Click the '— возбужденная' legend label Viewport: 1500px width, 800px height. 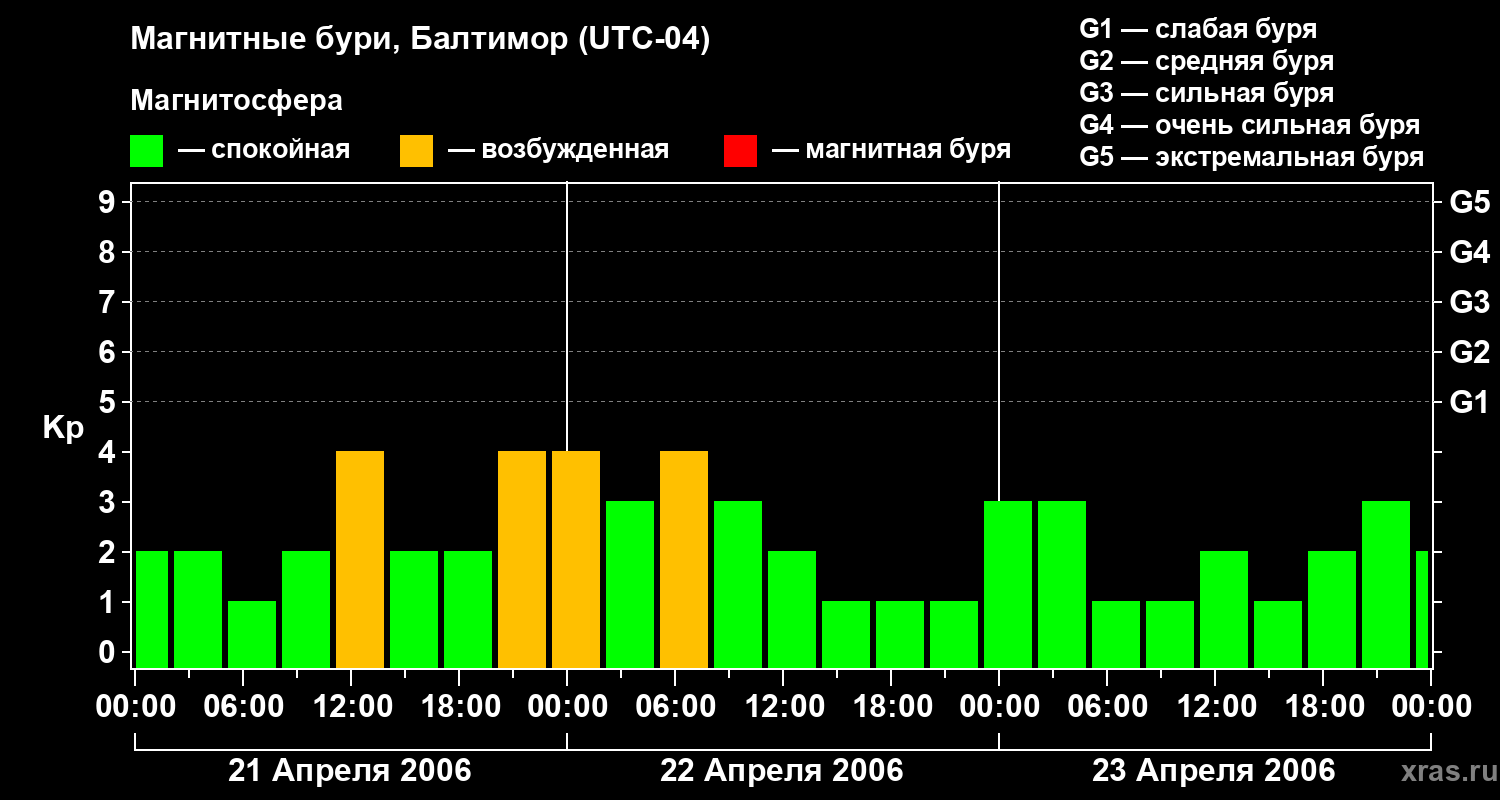tap(558, 151)
